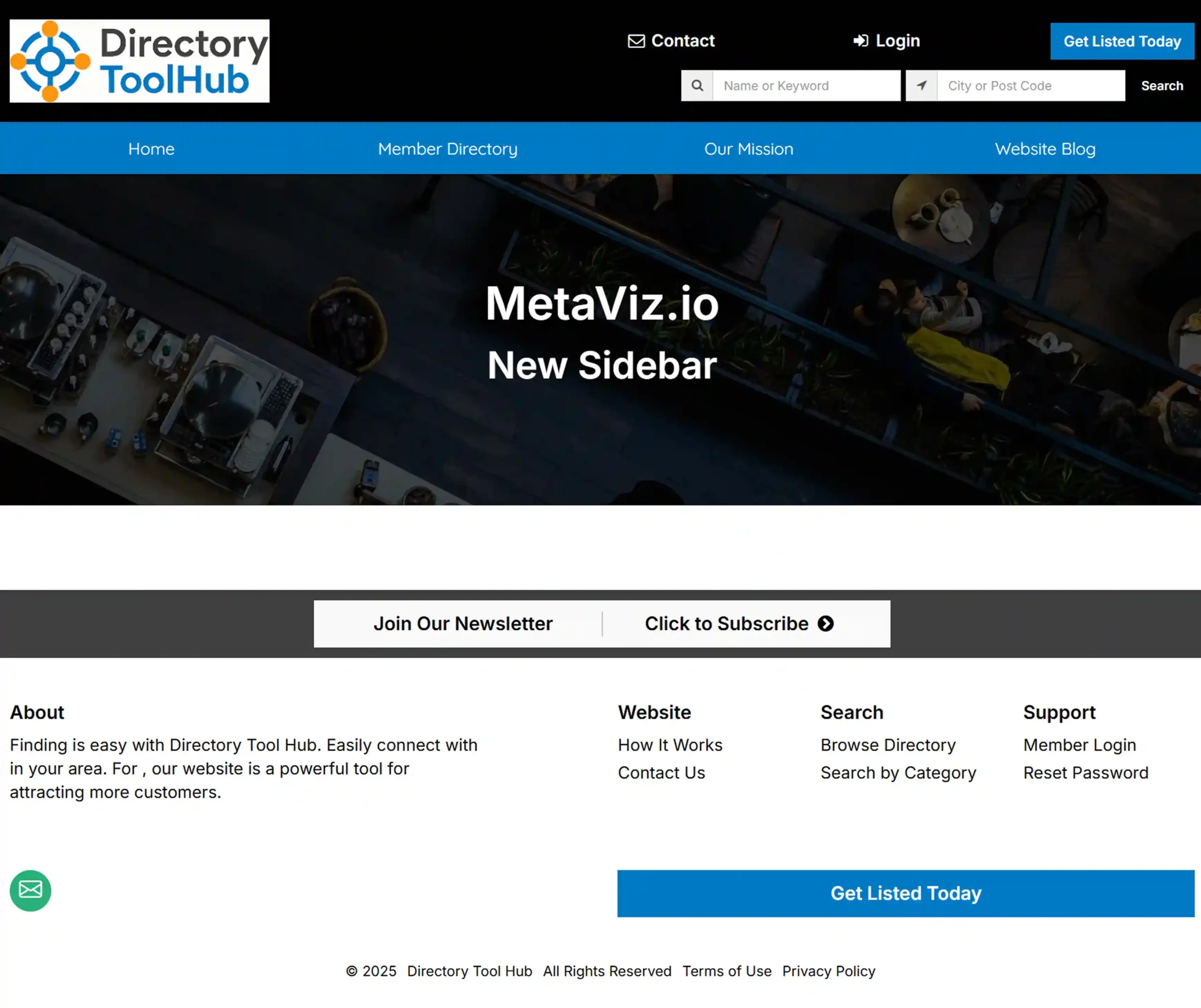Go to the Home navigation item
1201x1008 pixels.
[x=151, y=149]
